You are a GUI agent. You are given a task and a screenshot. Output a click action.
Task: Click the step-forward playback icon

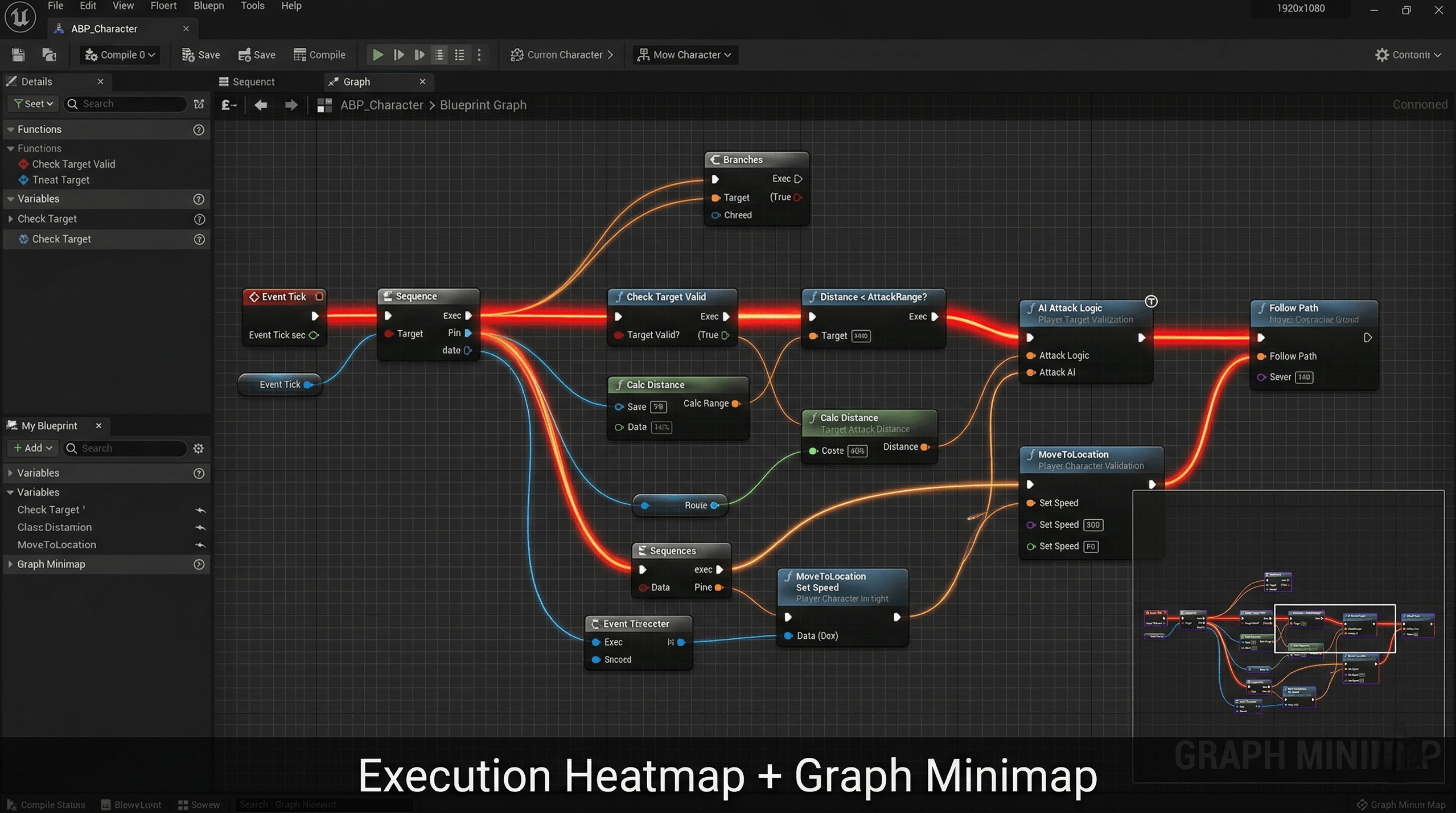coord(399,55)
